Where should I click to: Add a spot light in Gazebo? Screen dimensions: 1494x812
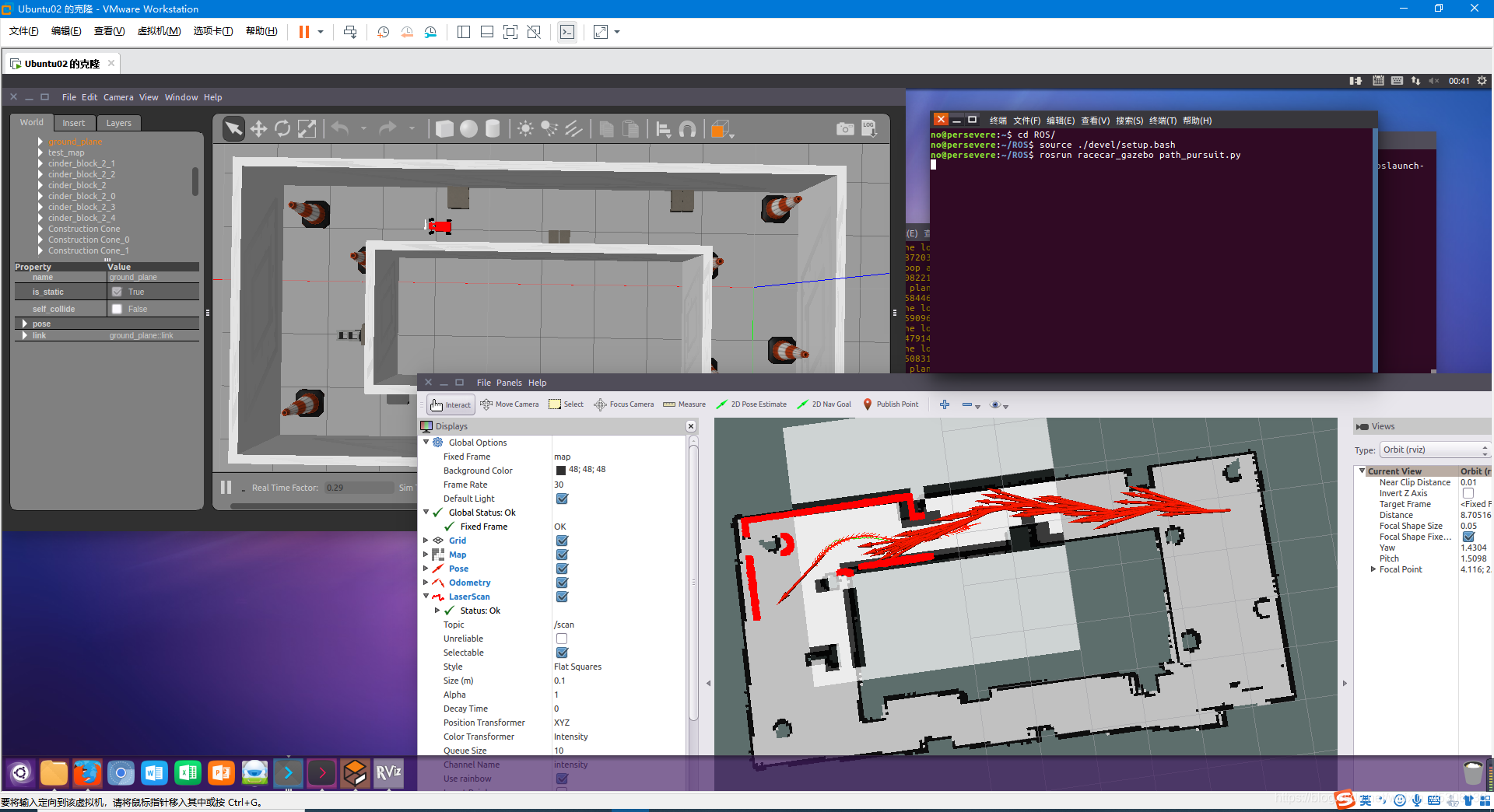[549, 128]
